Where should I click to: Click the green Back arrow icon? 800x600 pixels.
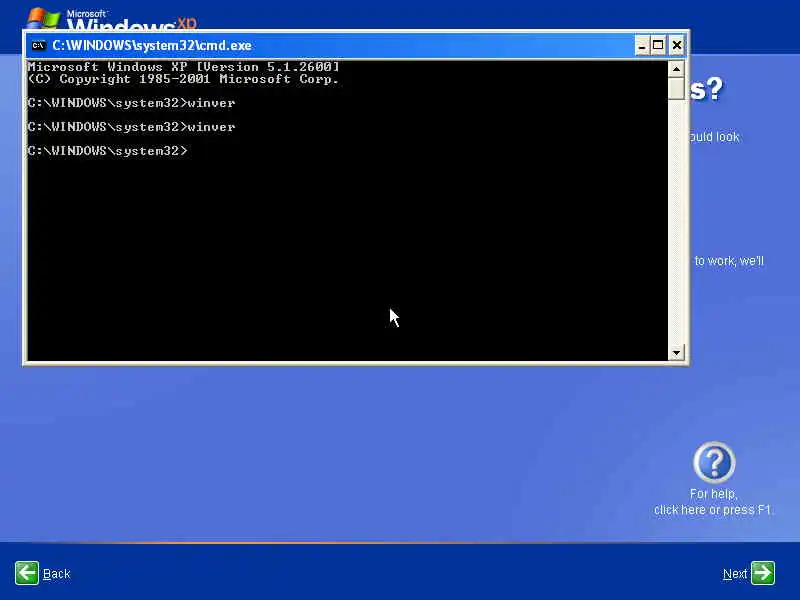27,573
